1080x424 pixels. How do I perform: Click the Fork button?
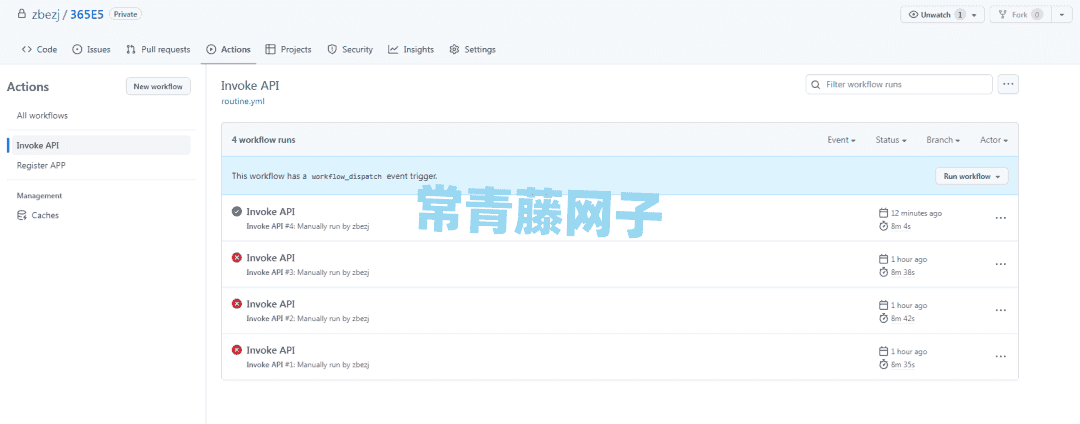1020,14
